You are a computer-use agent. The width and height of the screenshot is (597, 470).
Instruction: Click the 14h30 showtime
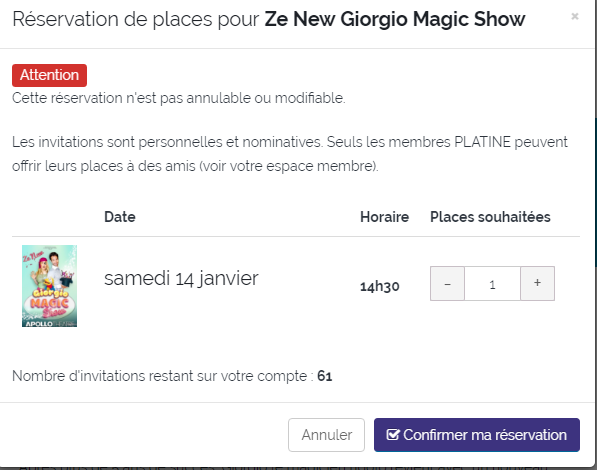click(380, 286)
